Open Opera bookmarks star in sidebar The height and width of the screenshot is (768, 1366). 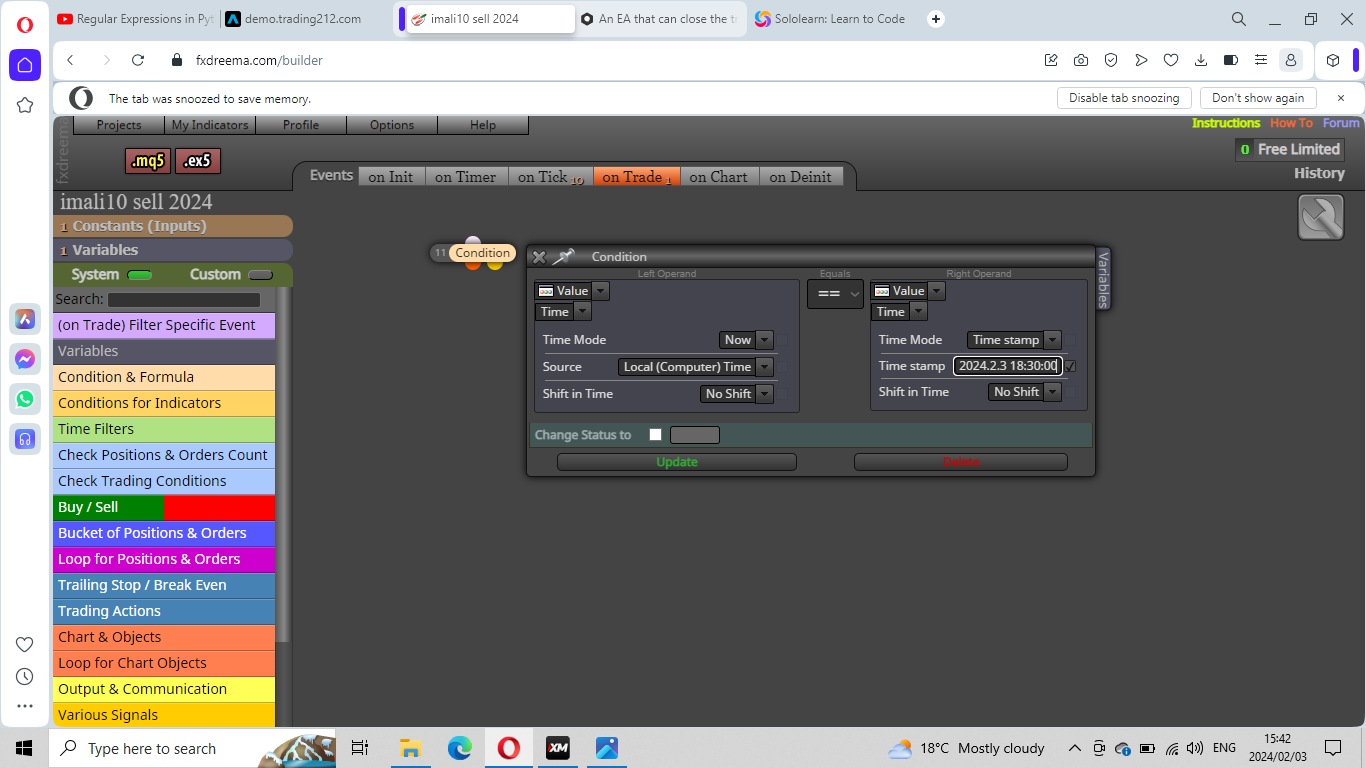point(25,105)
